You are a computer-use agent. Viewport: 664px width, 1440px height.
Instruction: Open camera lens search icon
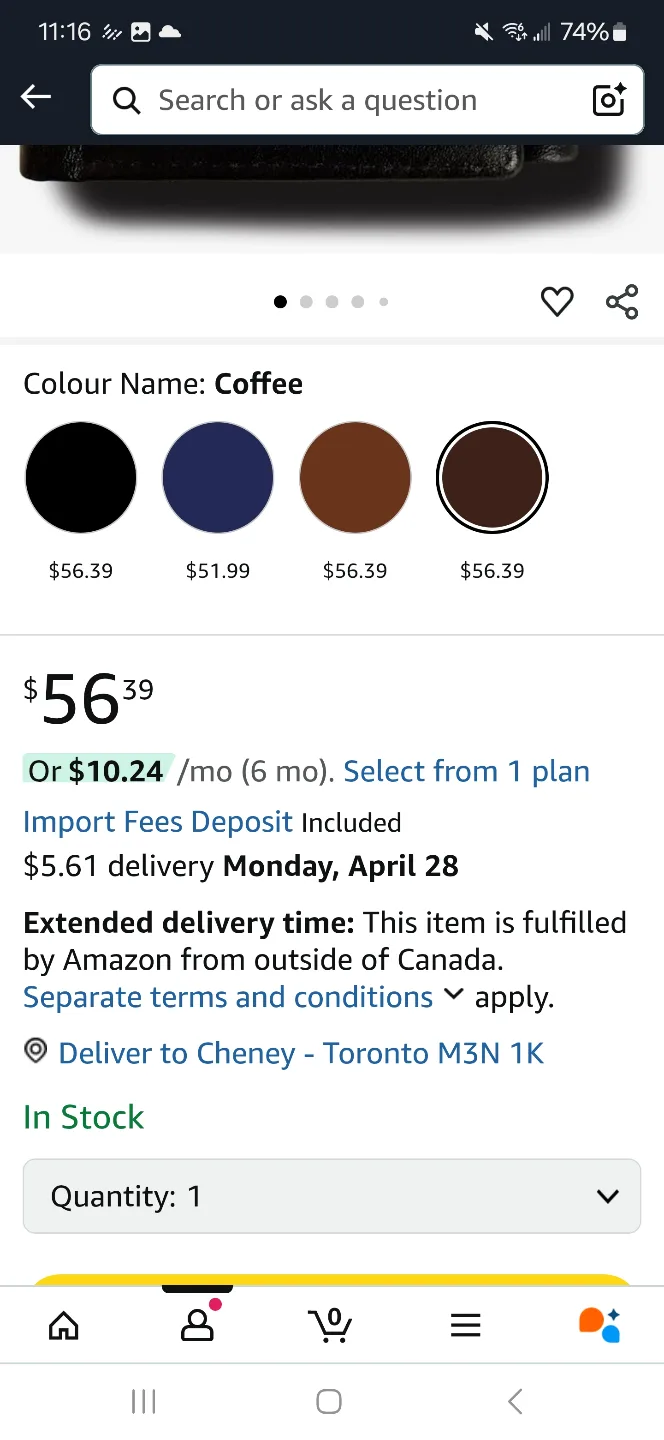(x=608, y=100)
